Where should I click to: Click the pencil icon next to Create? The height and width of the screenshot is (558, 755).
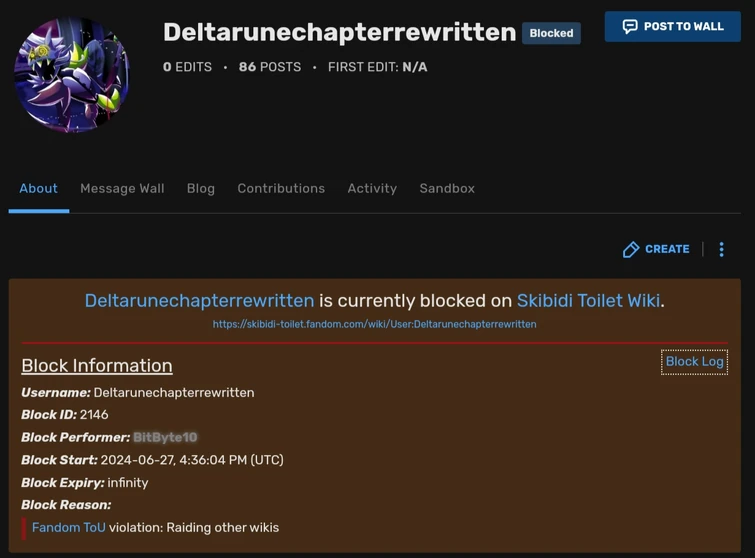(x=631, y=249)
